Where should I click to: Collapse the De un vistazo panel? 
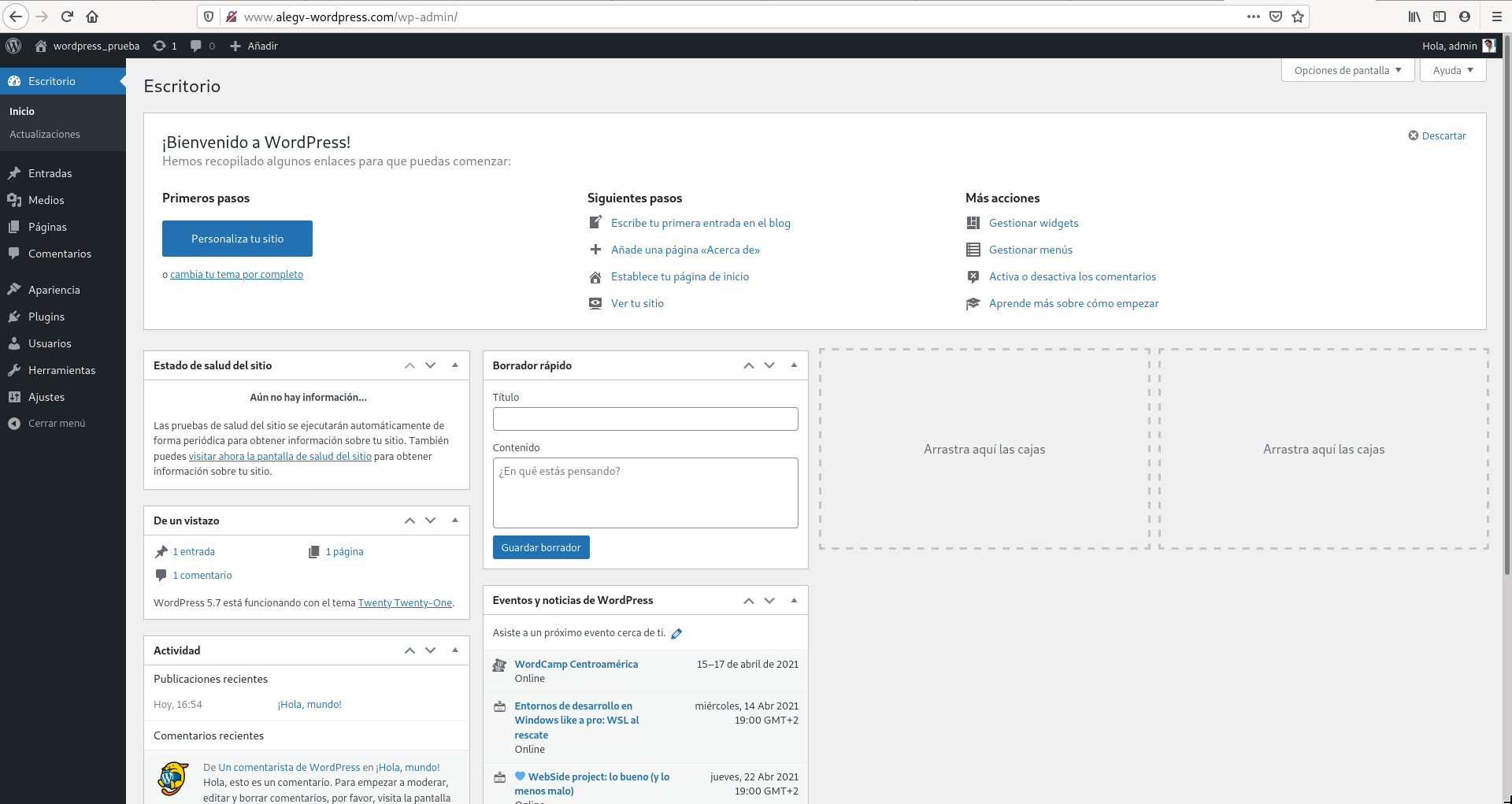[455, 521]
